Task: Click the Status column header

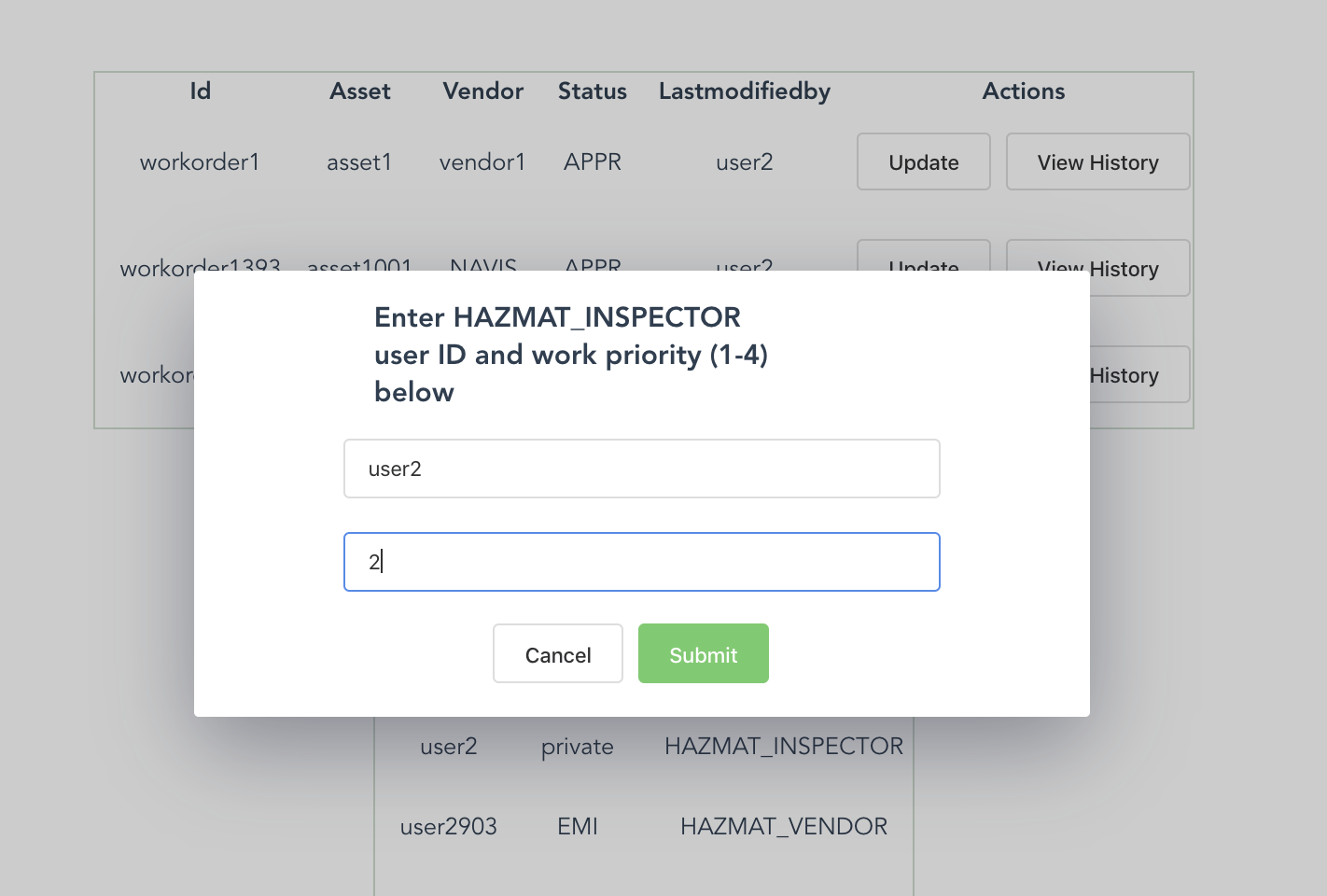Action: point(593,91)
